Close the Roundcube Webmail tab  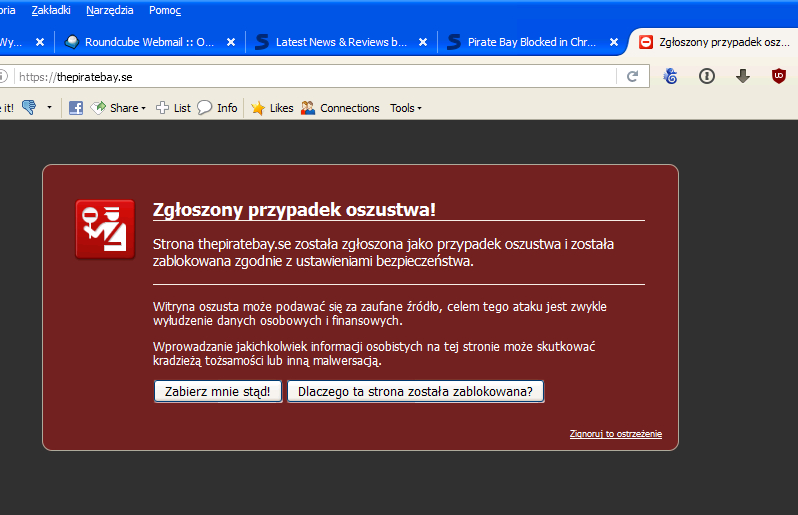[231, 42]
